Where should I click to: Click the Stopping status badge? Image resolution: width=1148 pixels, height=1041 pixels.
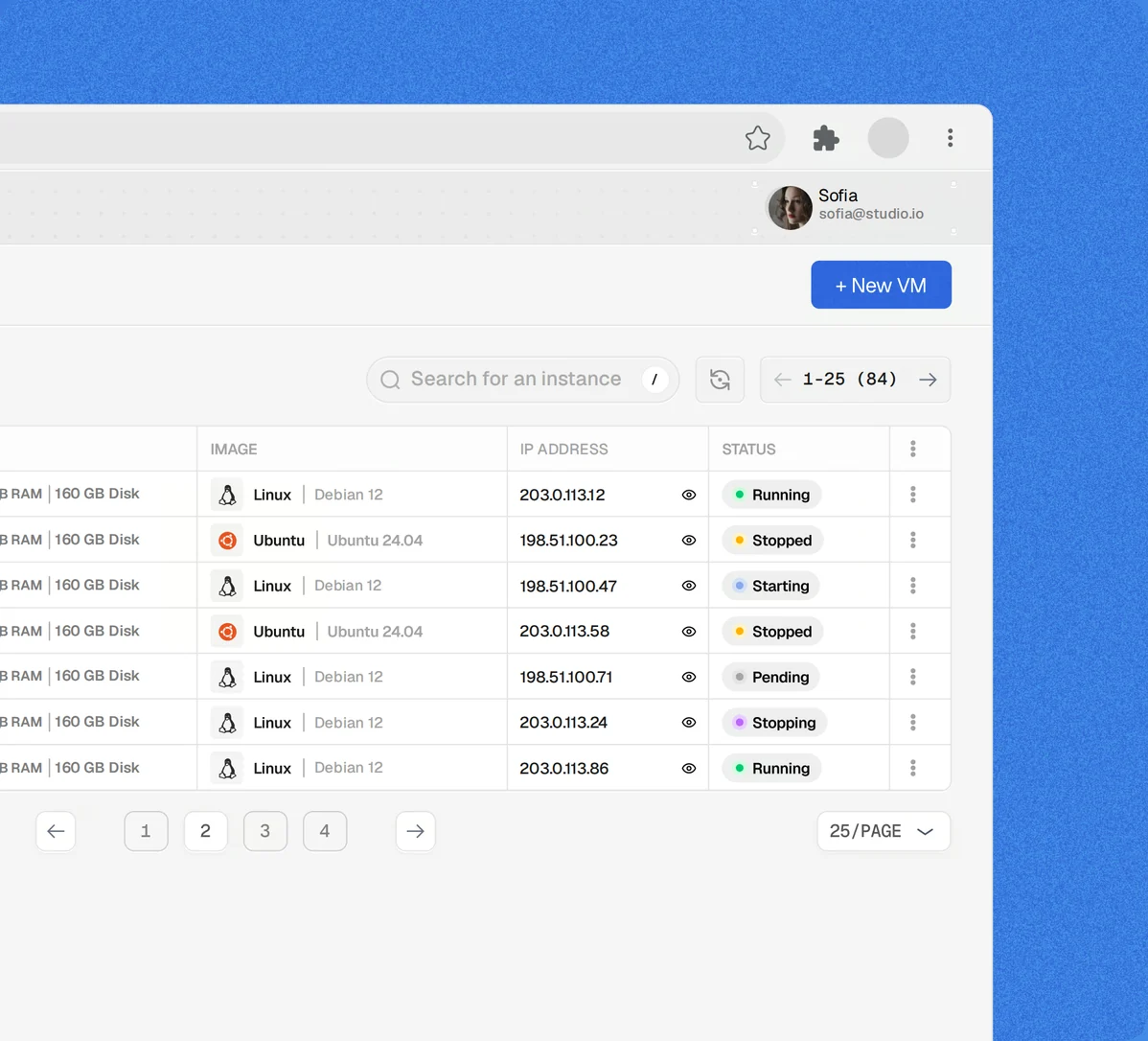click(x=774, y=723)
